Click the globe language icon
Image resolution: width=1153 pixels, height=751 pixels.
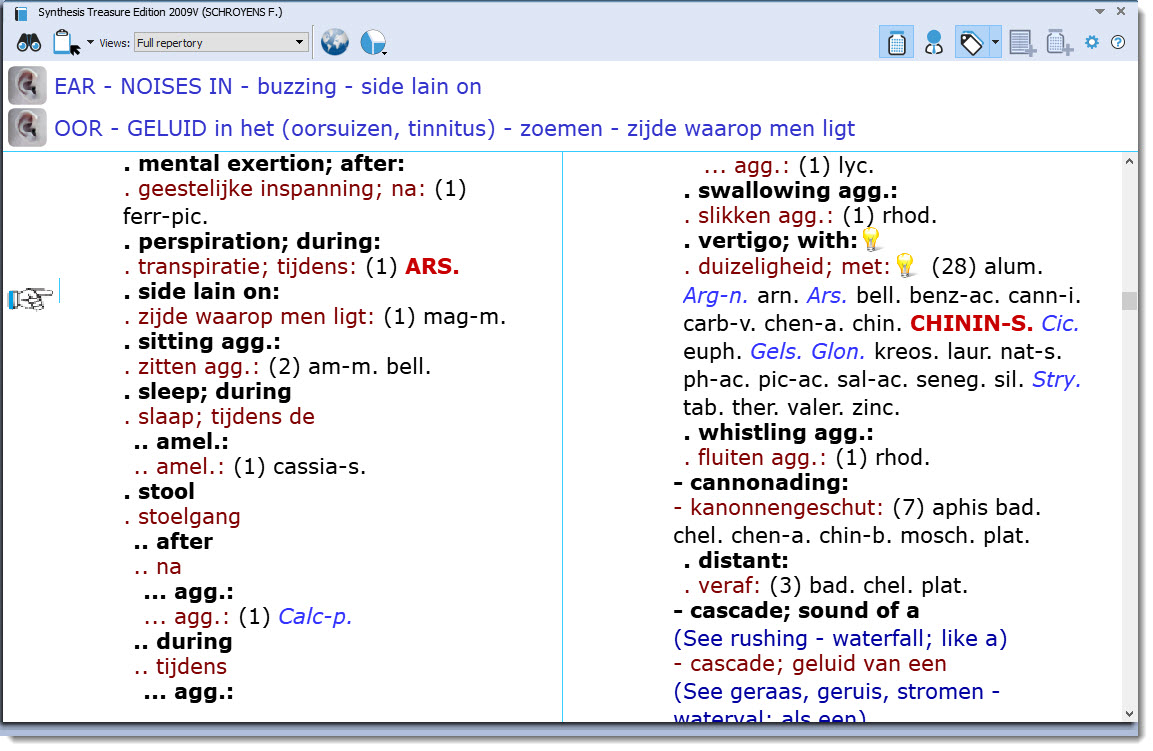(334, 43)
